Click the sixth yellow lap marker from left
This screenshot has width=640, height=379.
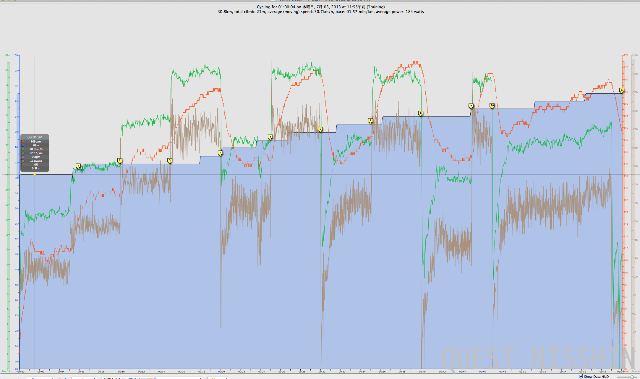click(320, 129)
